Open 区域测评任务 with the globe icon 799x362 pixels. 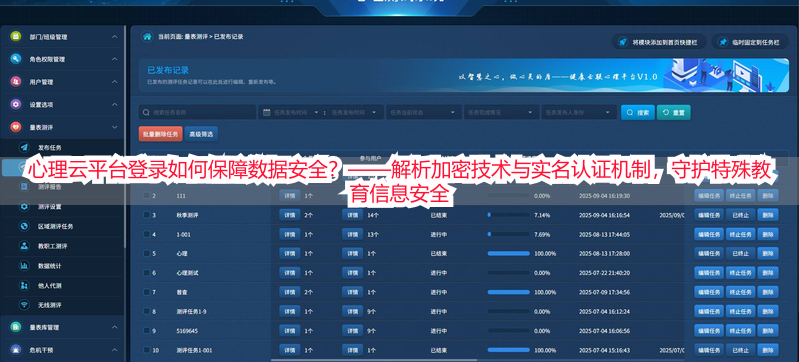pyautogui.click(x=24, y=226)
